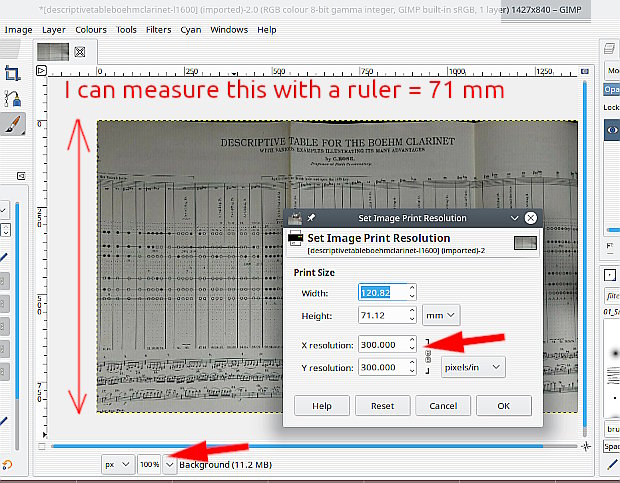Image resolution: width=620 pixels, height=483 pixels.
Task: Click the dialog image preview thumbnail
Action: pos(525,243)
